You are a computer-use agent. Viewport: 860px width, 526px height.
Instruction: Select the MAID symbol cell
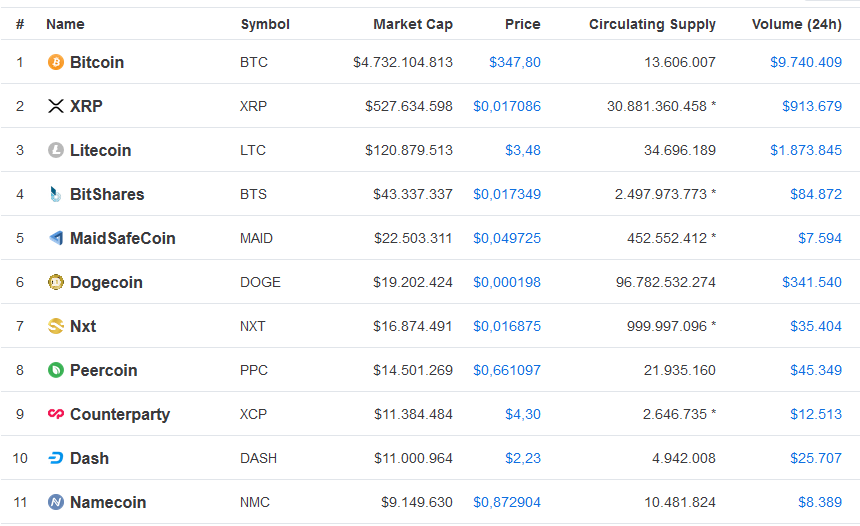pyautogui.click(x=256, y=238)
